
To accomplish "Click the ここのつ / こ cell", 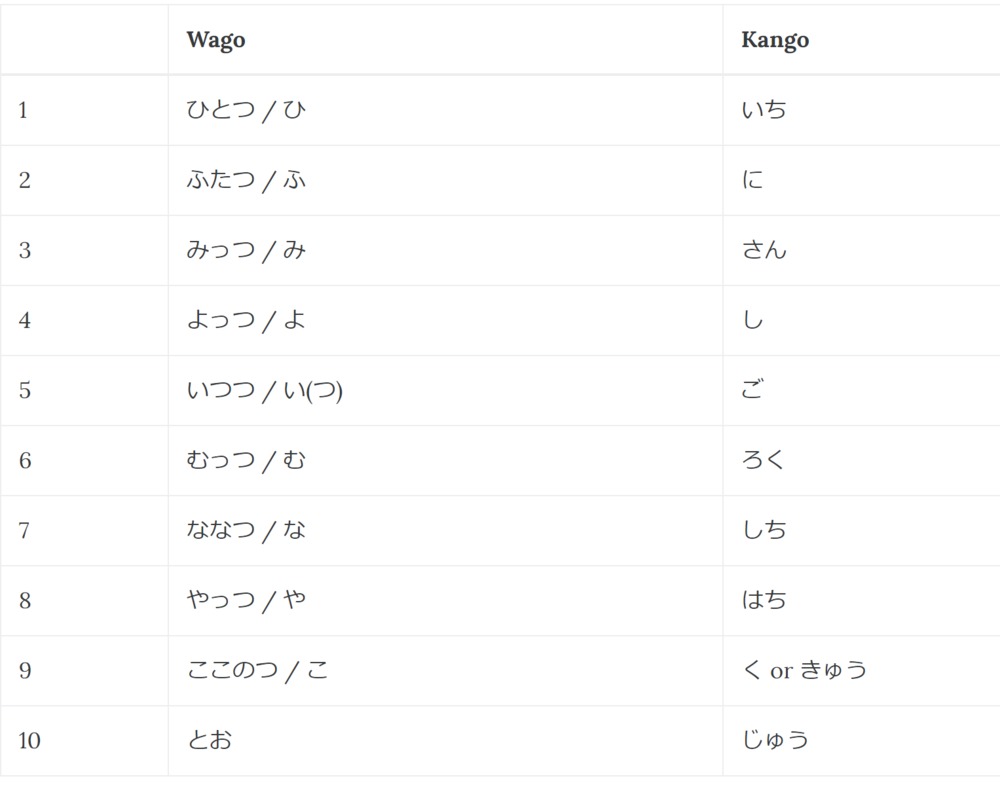I will (x=257, y=670).
